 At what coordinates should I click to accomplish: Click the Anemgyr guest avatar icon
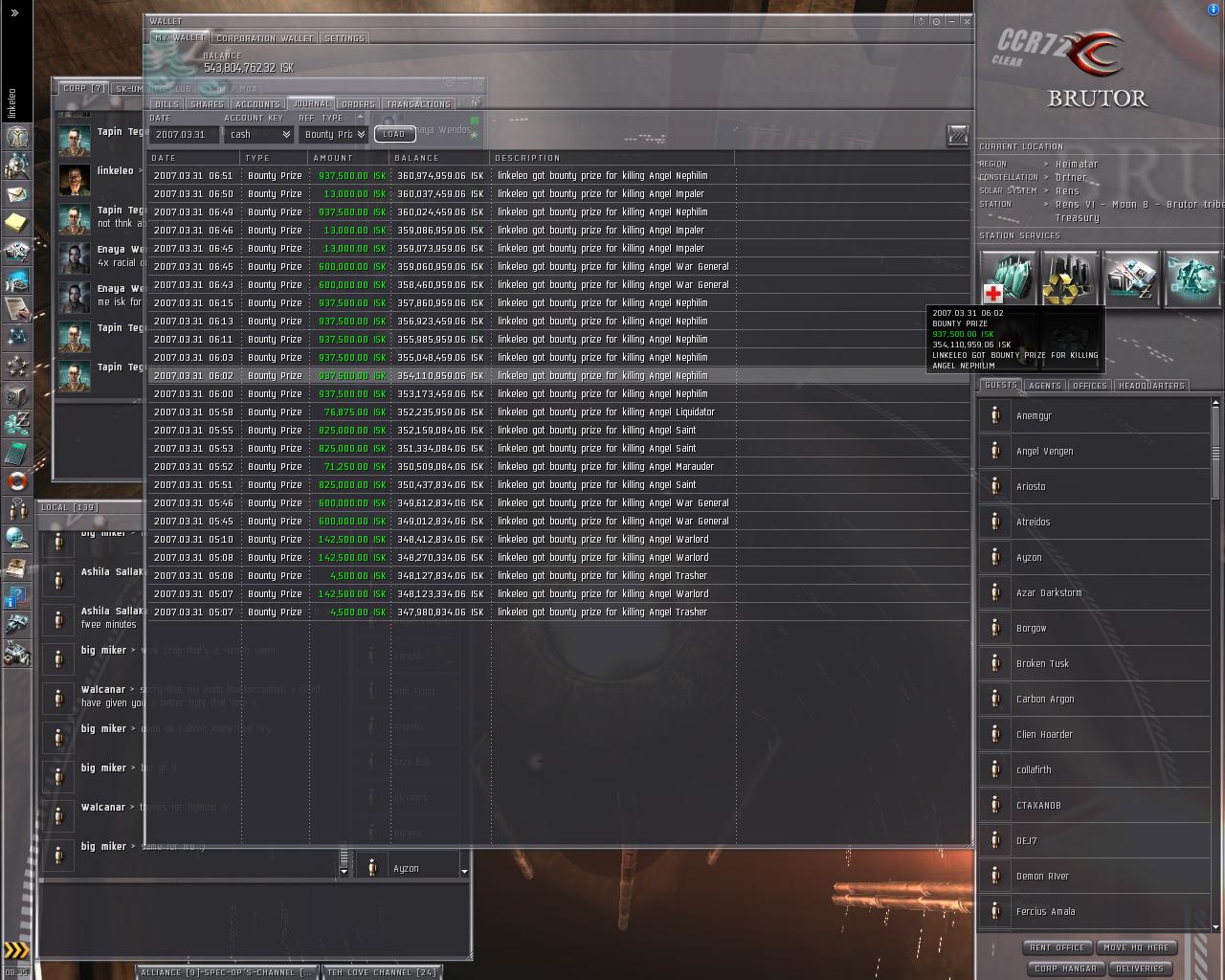[x=995, y=415]
